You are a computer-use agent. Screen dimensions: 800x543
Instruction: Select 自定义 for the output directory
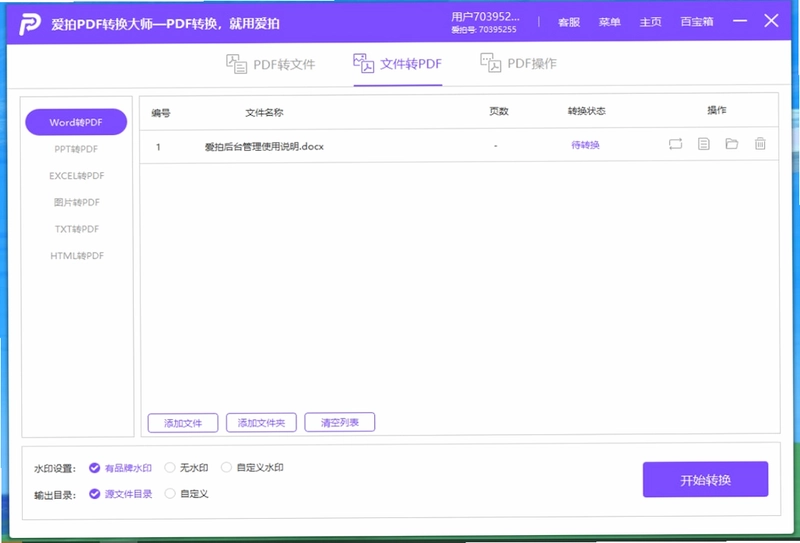coord(186,493)
